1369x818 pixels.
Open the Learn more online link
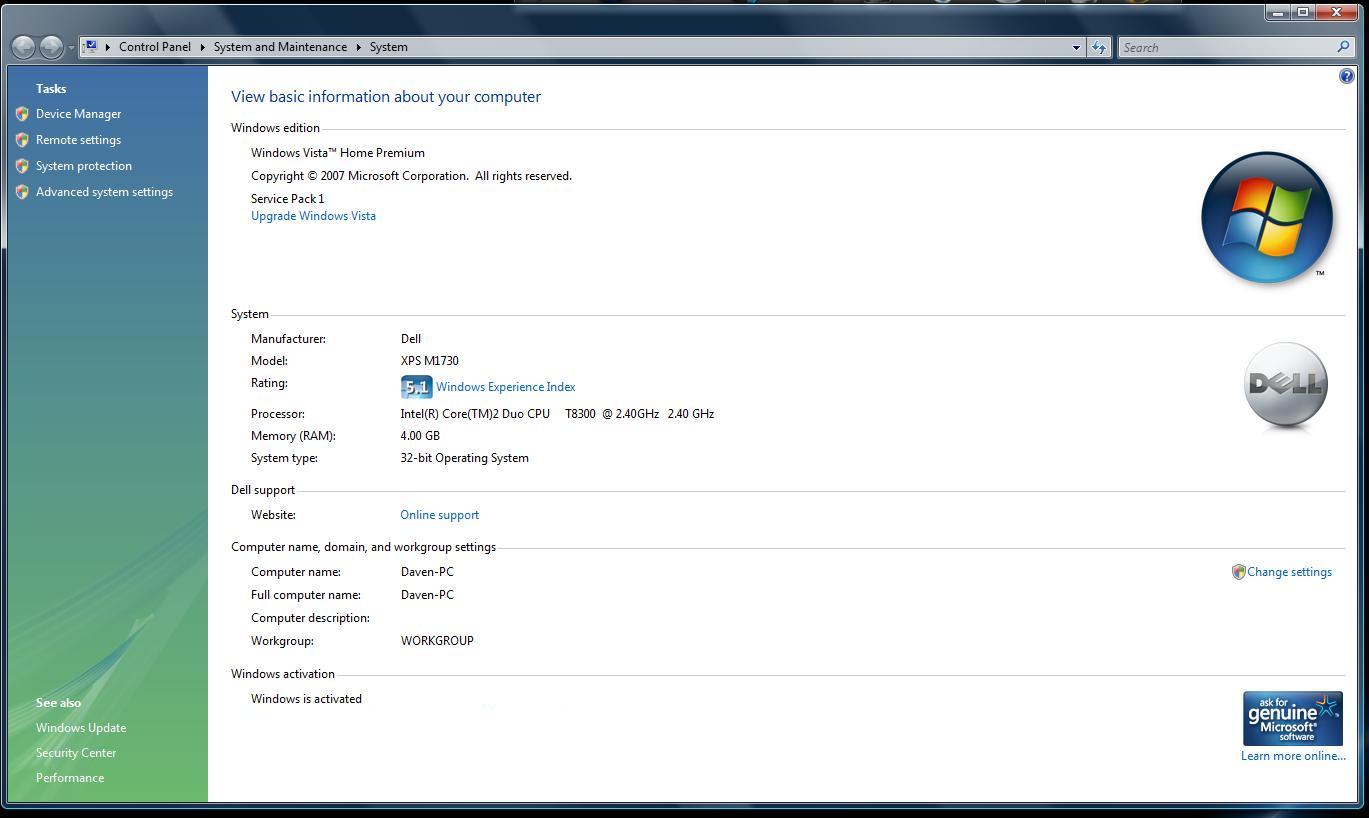click(x=1293, y=756)
